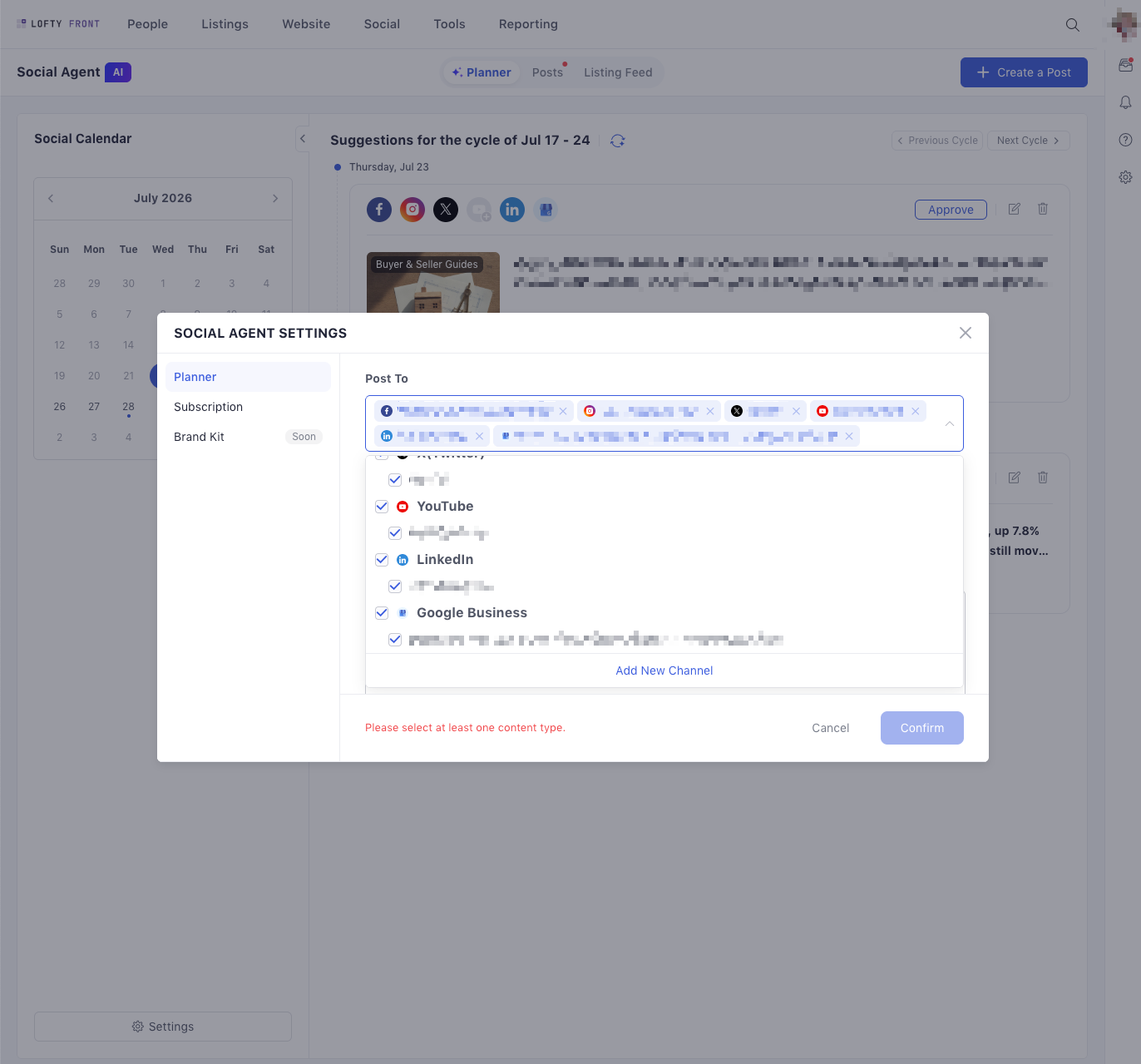
Task: Select the LinkedIn channel icon on post card
Action: (x=512, y=210)
